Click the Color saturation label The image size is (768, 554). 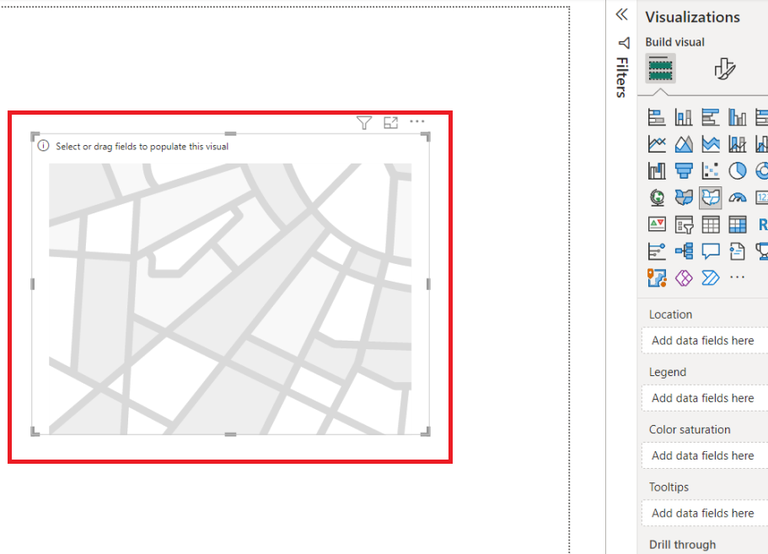click(690, 430)
